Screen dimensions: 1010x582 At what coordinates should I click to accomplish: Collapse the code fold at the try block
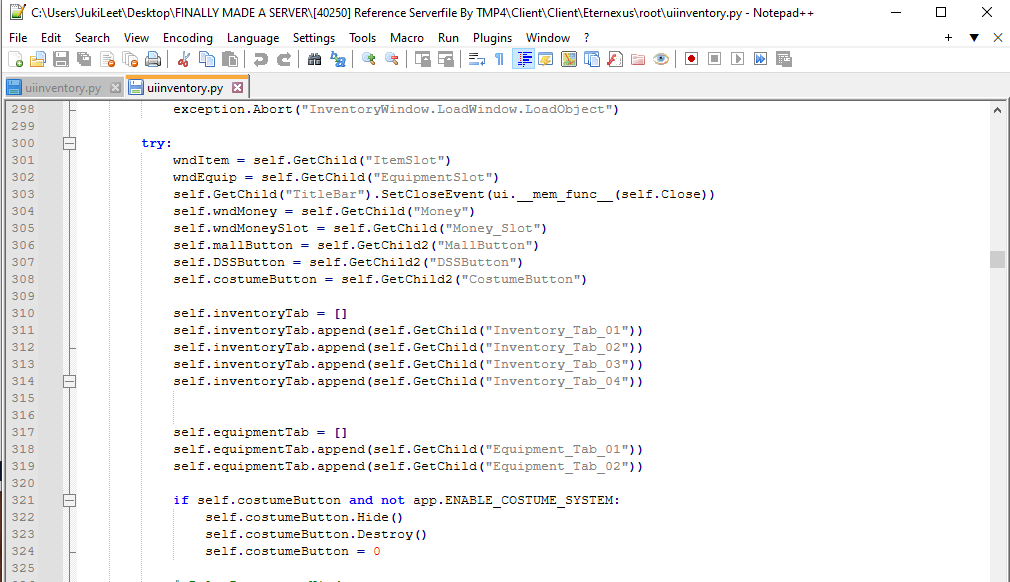click(68, 142)
